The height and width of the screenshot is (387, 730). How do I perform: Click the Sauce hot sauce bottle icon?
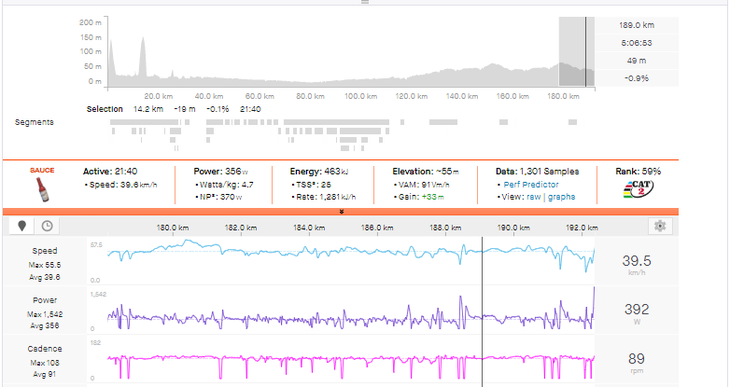click(42, 190)
